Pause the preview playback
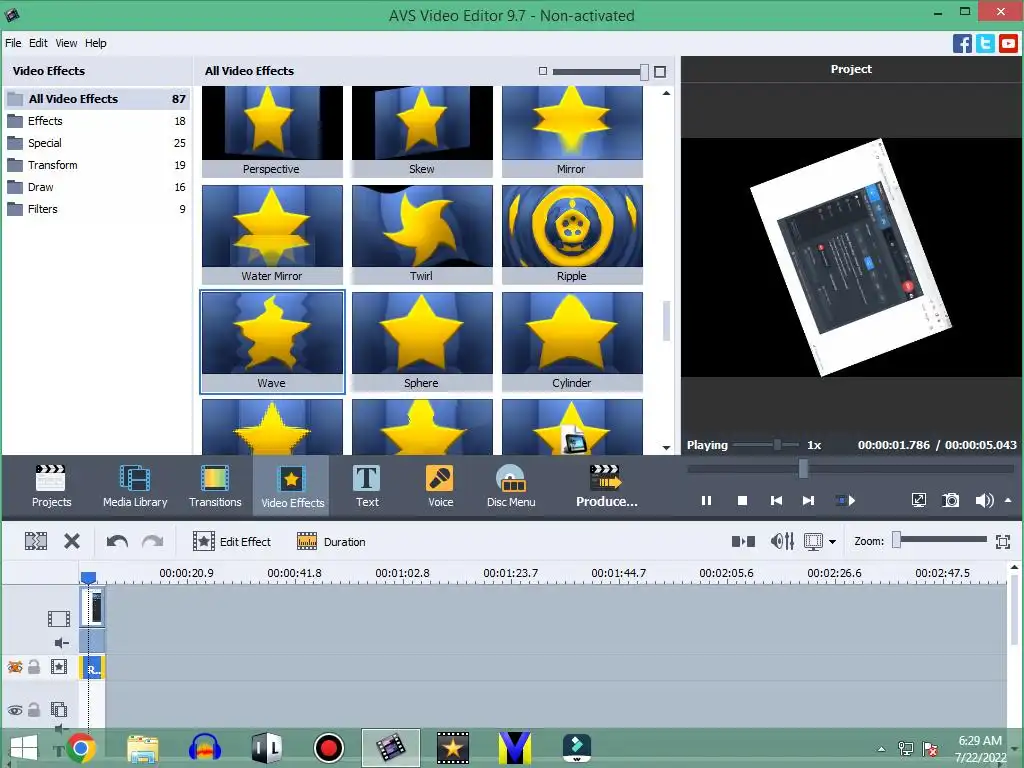Screen dimensions: 1024x768 [706, 501]
